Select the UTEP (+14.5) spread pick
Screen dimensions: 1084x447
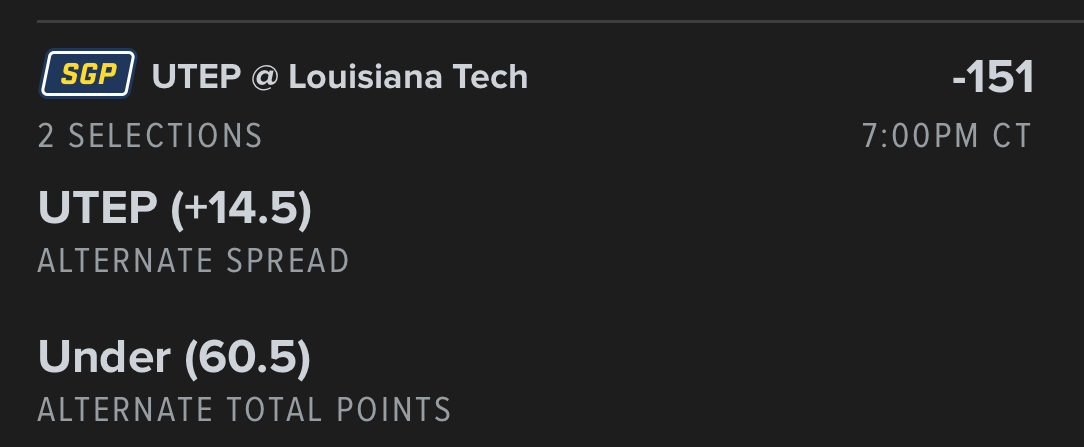click(x=175, y=208)
